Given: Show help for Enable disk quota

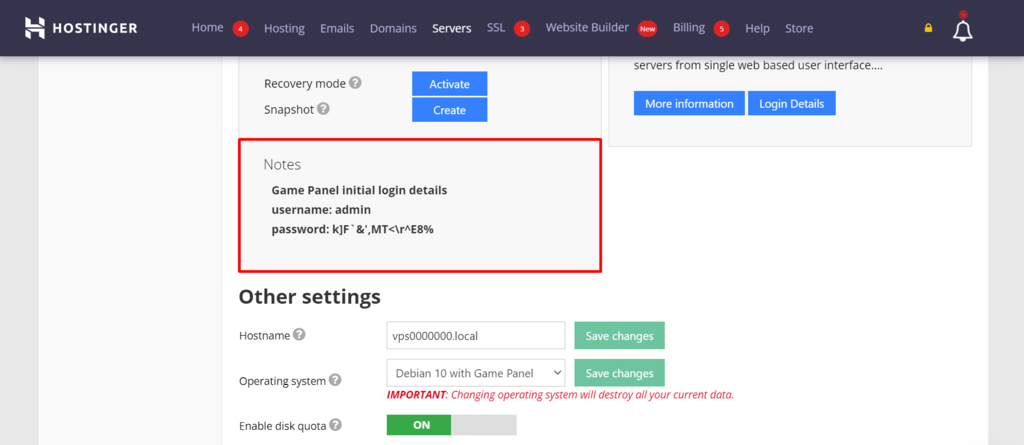Looking at the screenshot, I should 336,425.
